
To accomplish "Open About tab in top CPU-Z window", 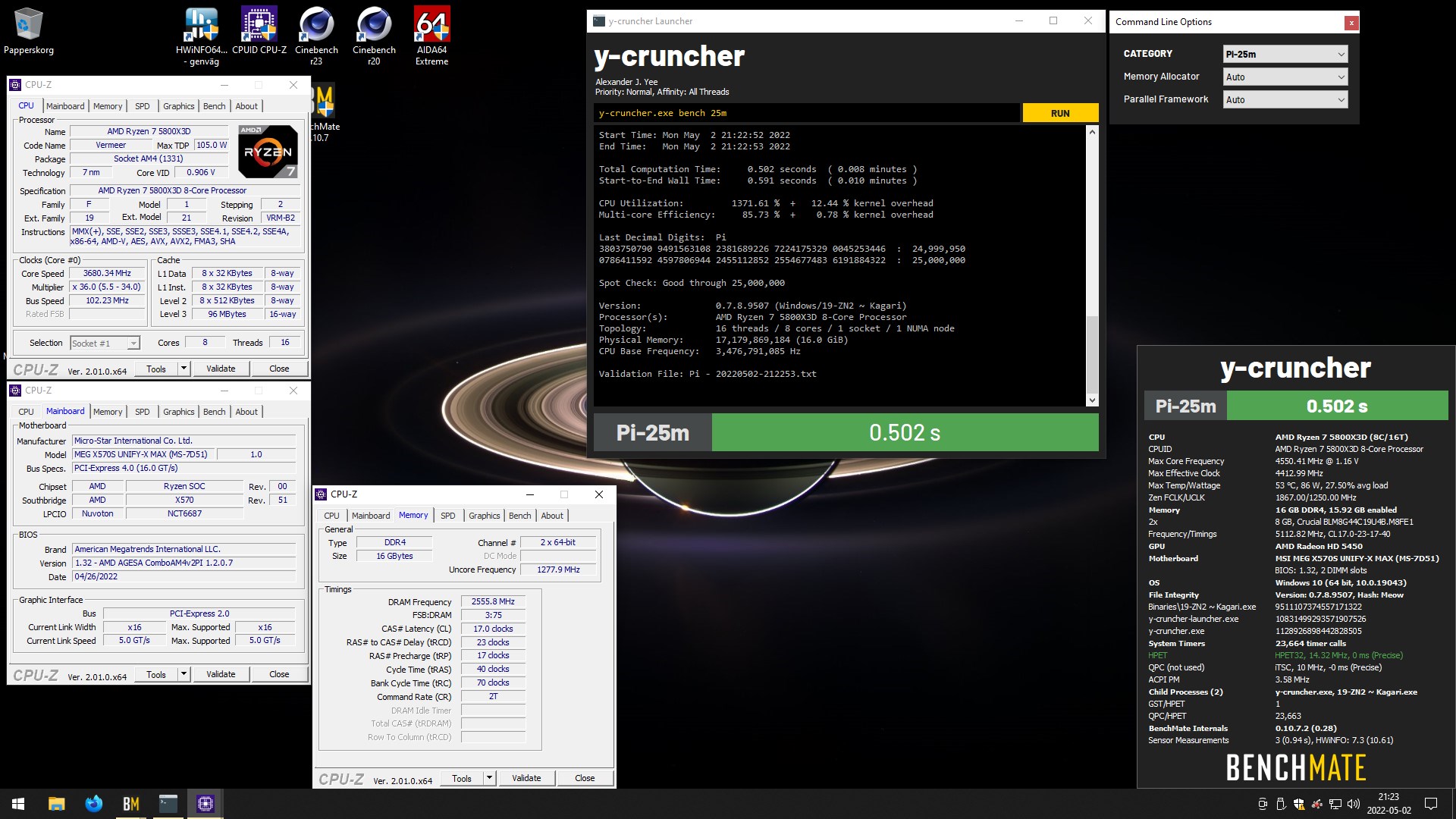I will (x=246, y=106).
